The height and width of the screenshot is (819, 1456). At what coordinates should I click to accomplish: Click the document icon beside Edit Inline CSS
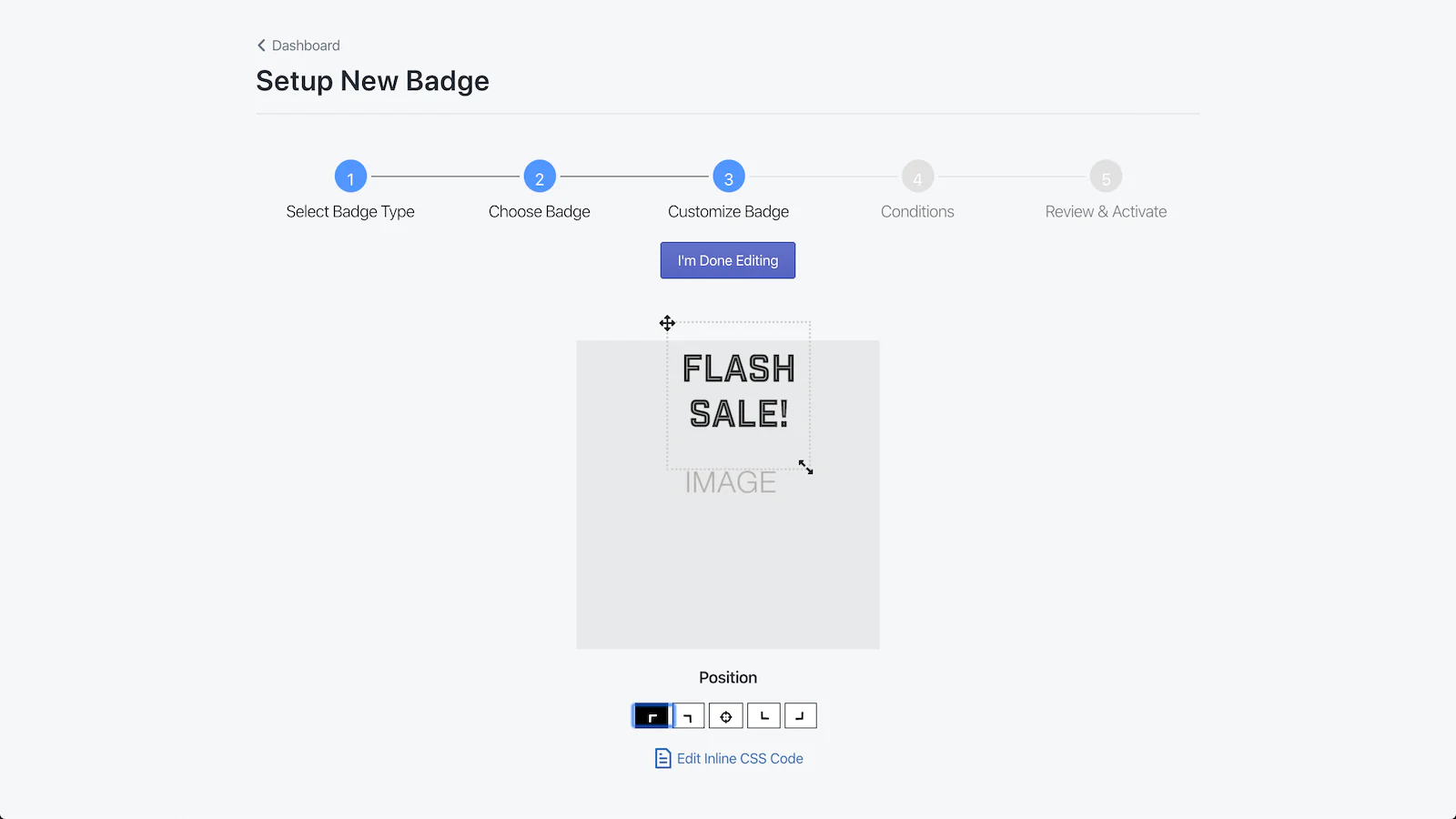point(663,758)
